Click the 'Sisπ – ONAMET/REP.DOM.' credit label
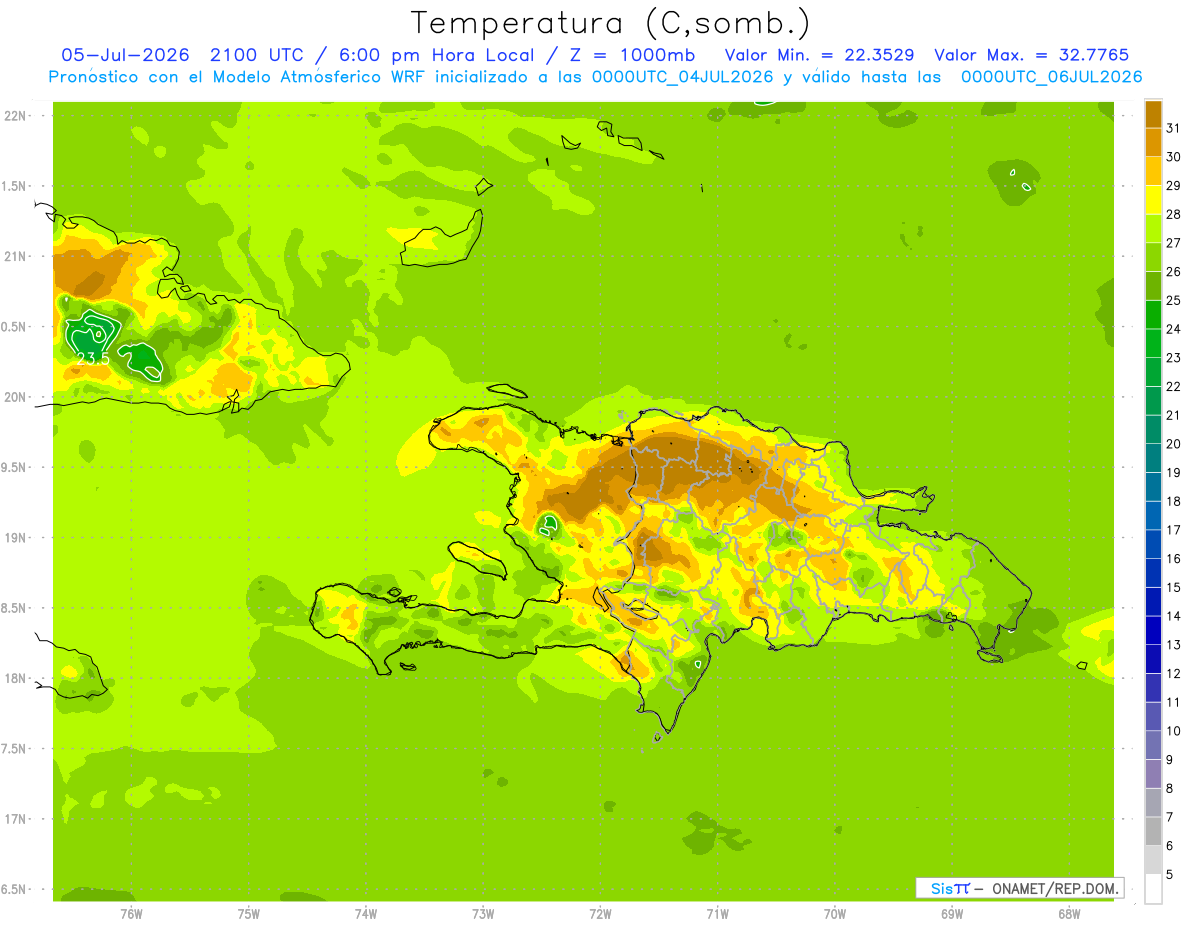Screen dimensions: 1200x927 pos(1020,888)
